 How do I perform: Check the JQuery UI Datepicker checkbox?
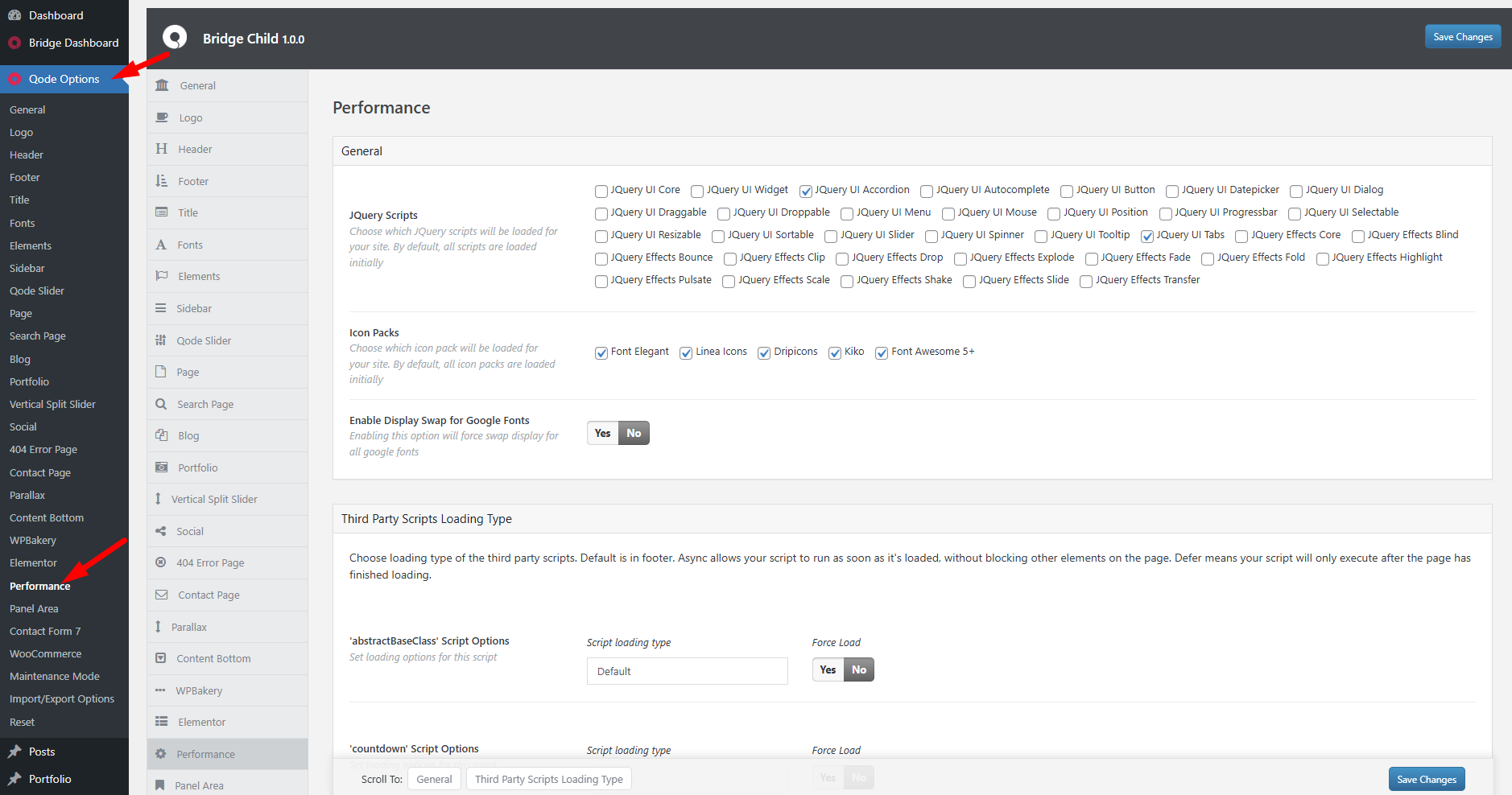pos(1172,191)
